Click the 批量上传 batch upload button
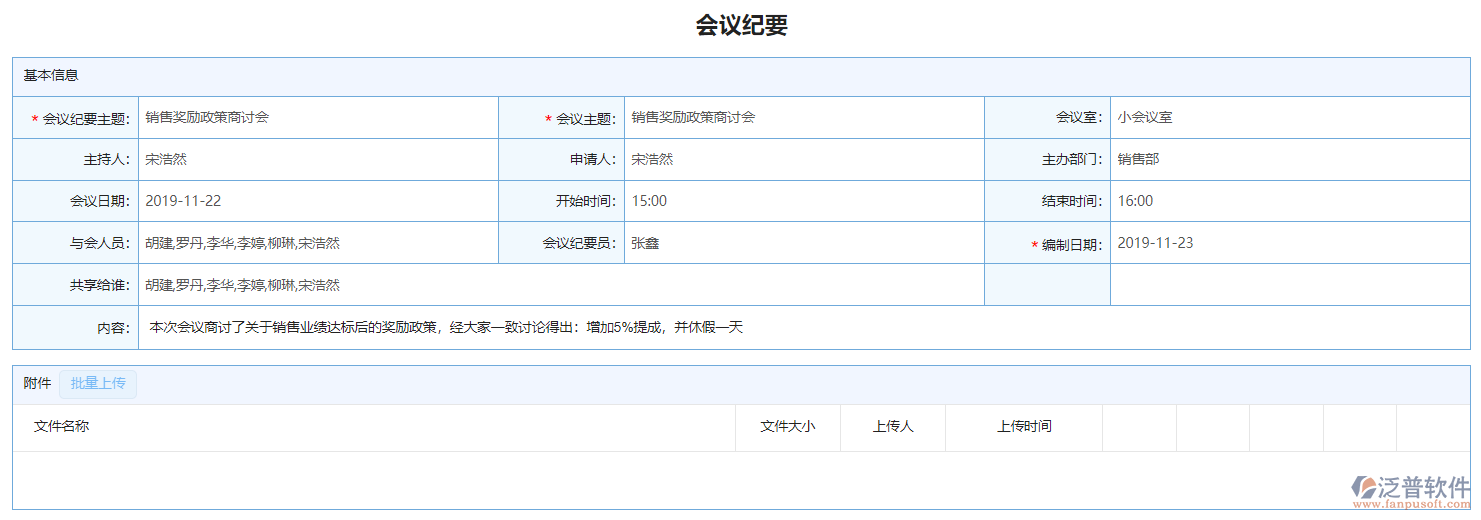Viewport: 1481px width, 520px height. click(x=97, y=384)
